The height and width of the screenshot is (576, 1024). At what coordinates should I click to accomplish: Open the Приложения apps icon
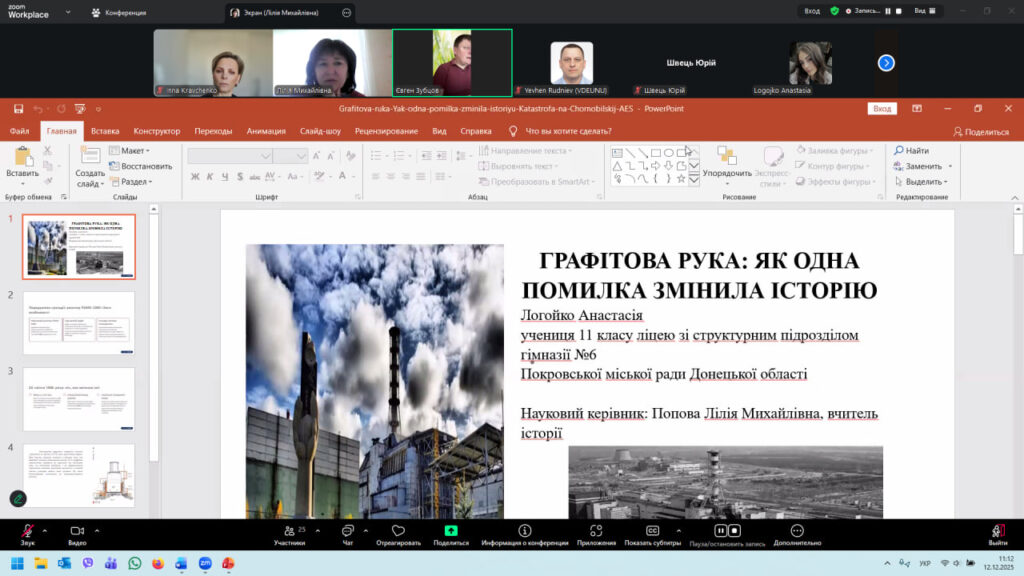coord(596,531)
